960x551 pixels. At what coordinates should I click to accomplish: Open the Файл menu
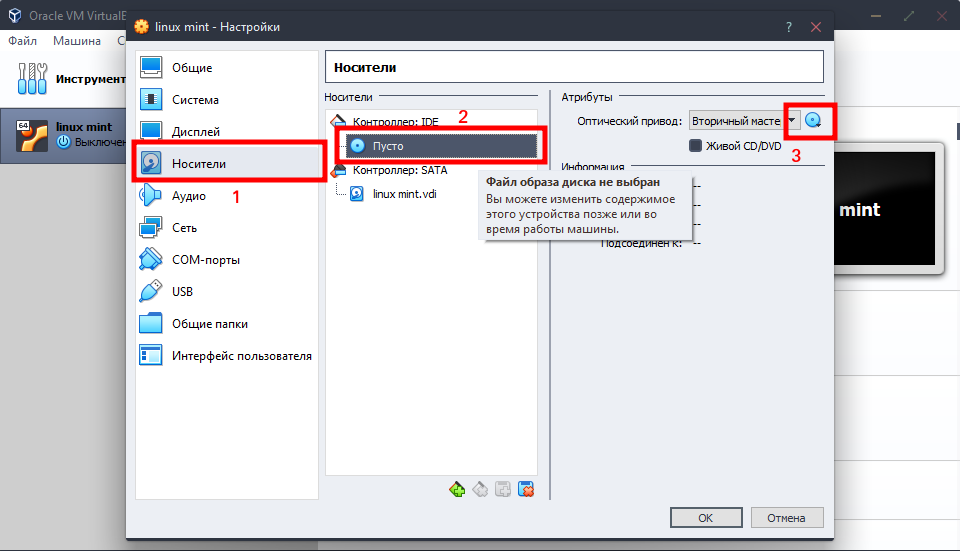tap(22, 41)
